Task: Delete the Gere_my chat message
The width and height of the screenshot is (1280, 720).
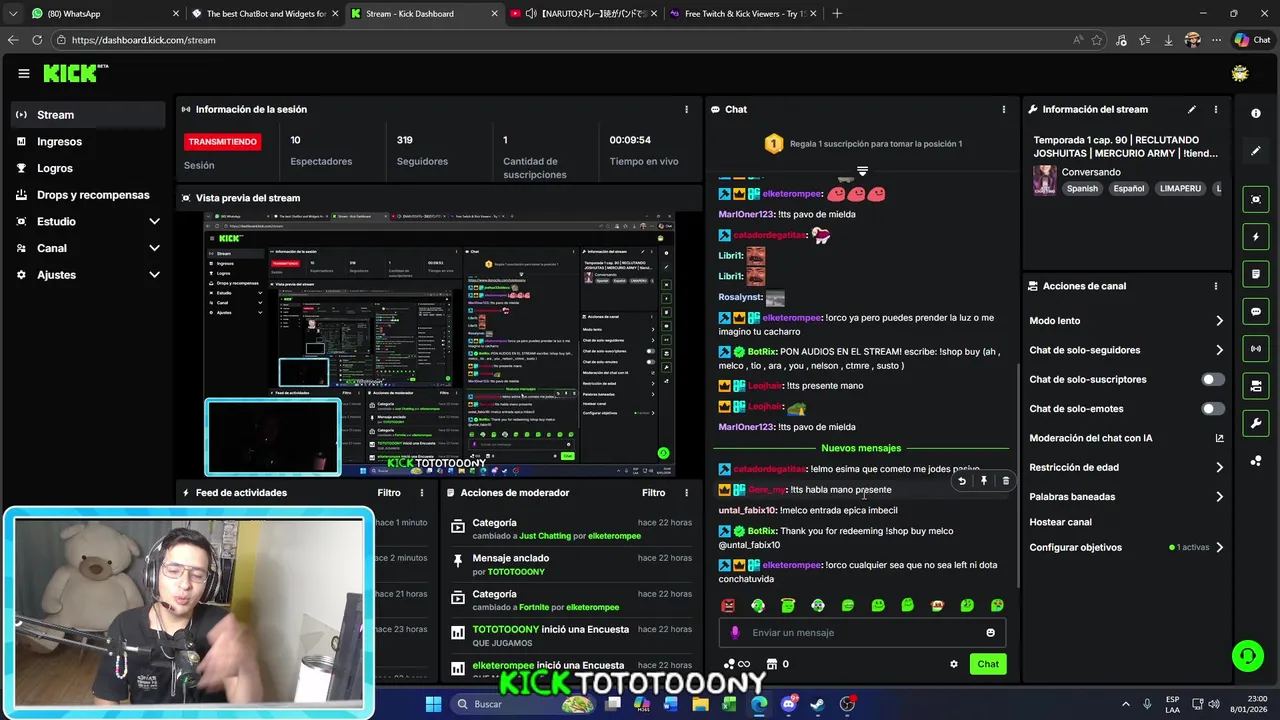Action: pos(1006,481)
